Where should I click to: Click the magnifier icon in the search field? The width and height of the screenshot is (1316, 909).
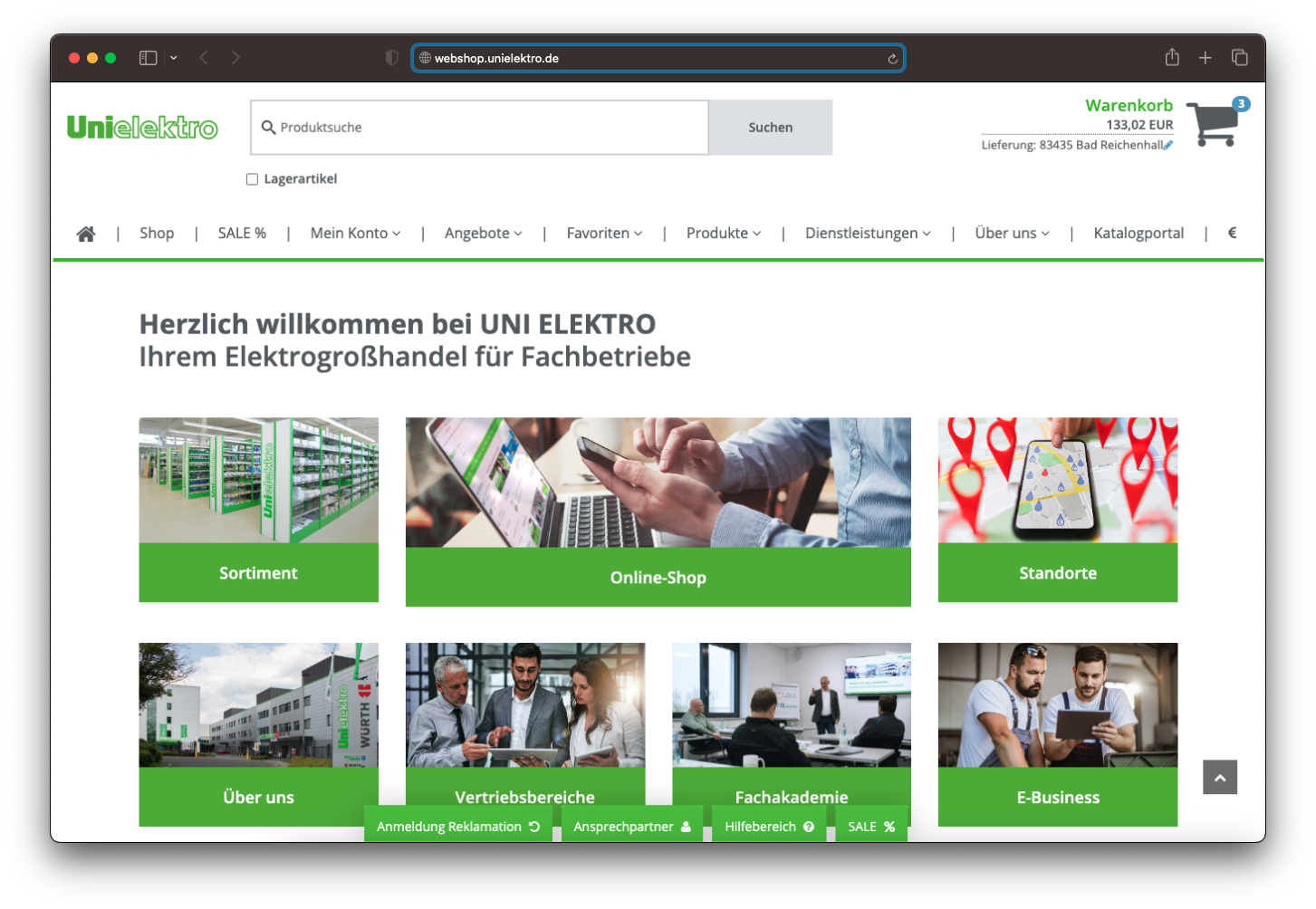[x=269, y=128]
